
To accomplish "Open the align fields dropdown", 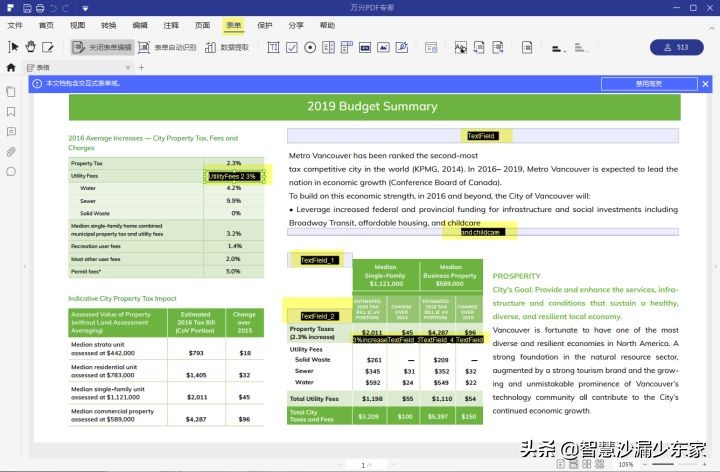I will pyautogui.click(x=558, y=48).
